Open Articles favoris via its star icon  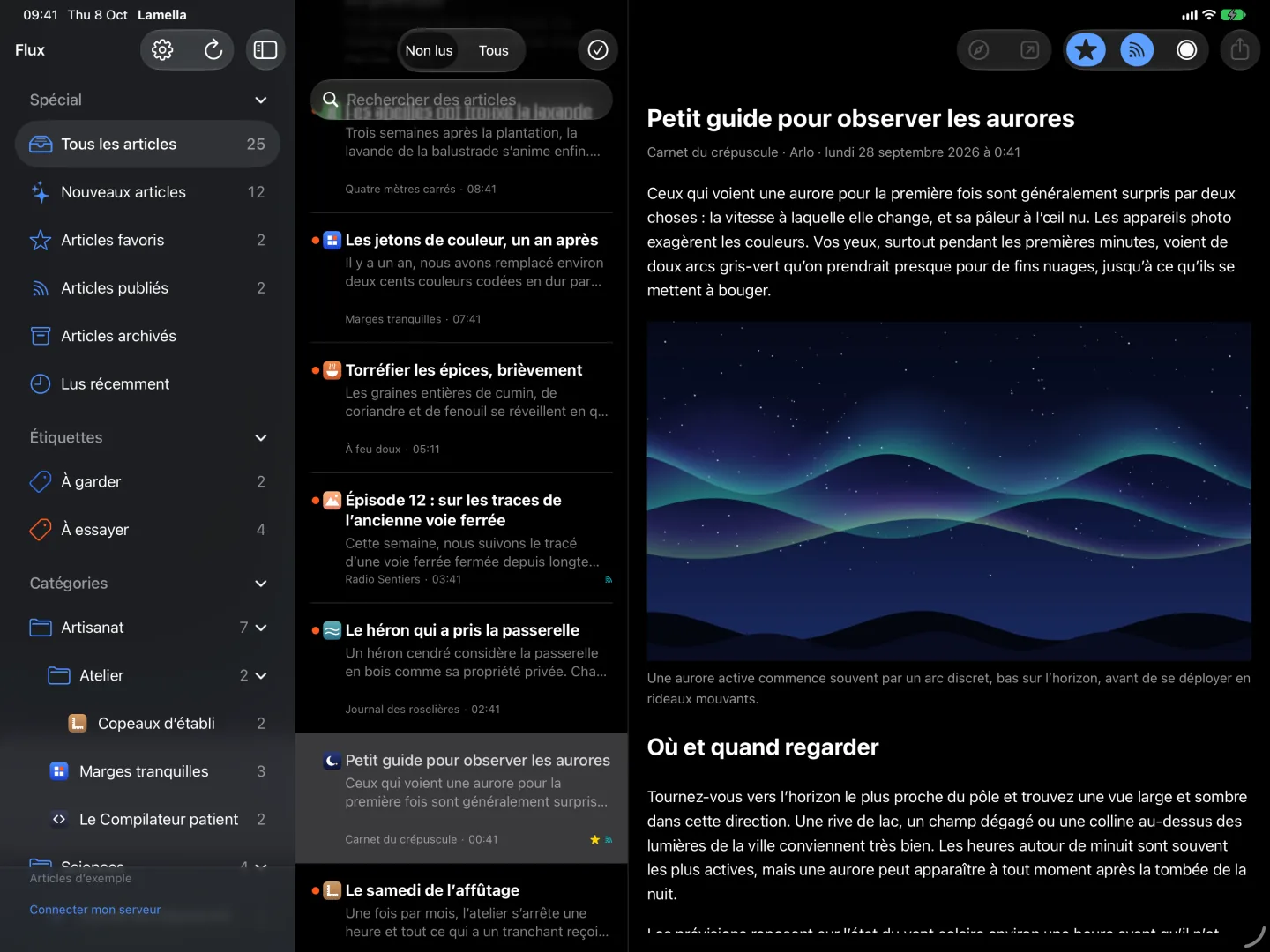[x=41, y=240]
